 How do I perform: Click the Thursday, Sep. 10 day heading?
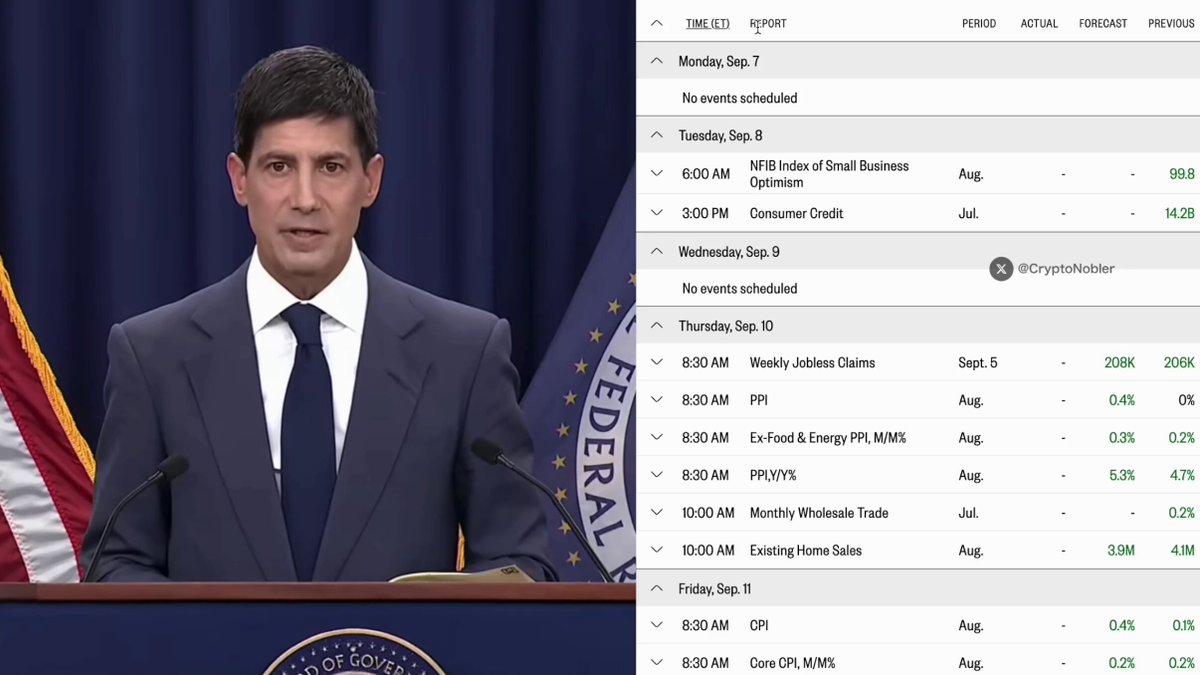(x=726, y=326)
